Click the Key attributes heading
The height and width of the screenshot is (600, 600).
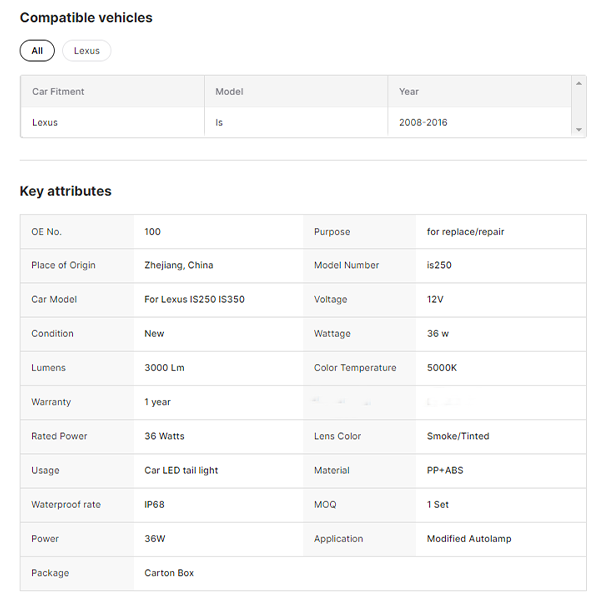pyautogui.click(x=66, y=191)
